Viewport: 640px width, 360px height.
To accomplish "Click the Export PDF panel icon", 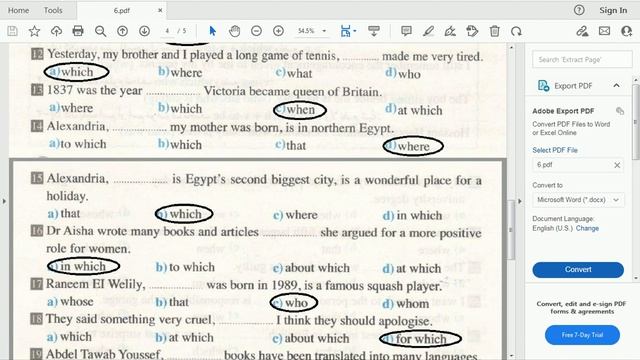I will tap(543, 86).
